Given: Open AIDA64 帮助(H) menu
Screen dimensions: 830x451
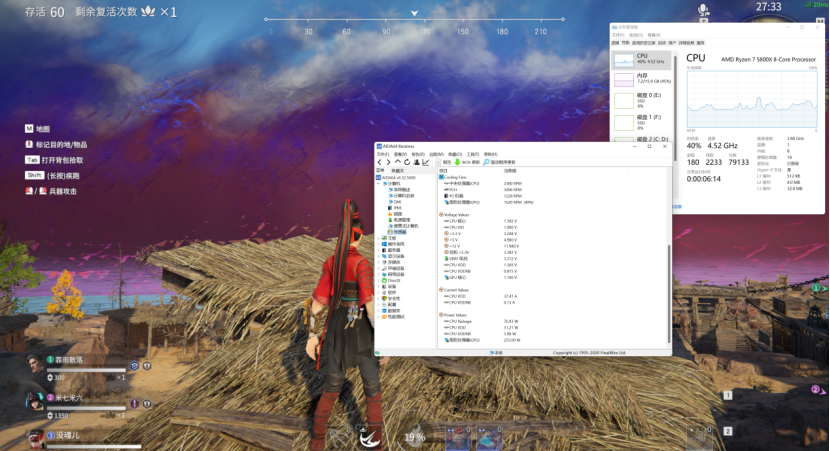Looking at the screenshot, I should click(x=491, y=154).
